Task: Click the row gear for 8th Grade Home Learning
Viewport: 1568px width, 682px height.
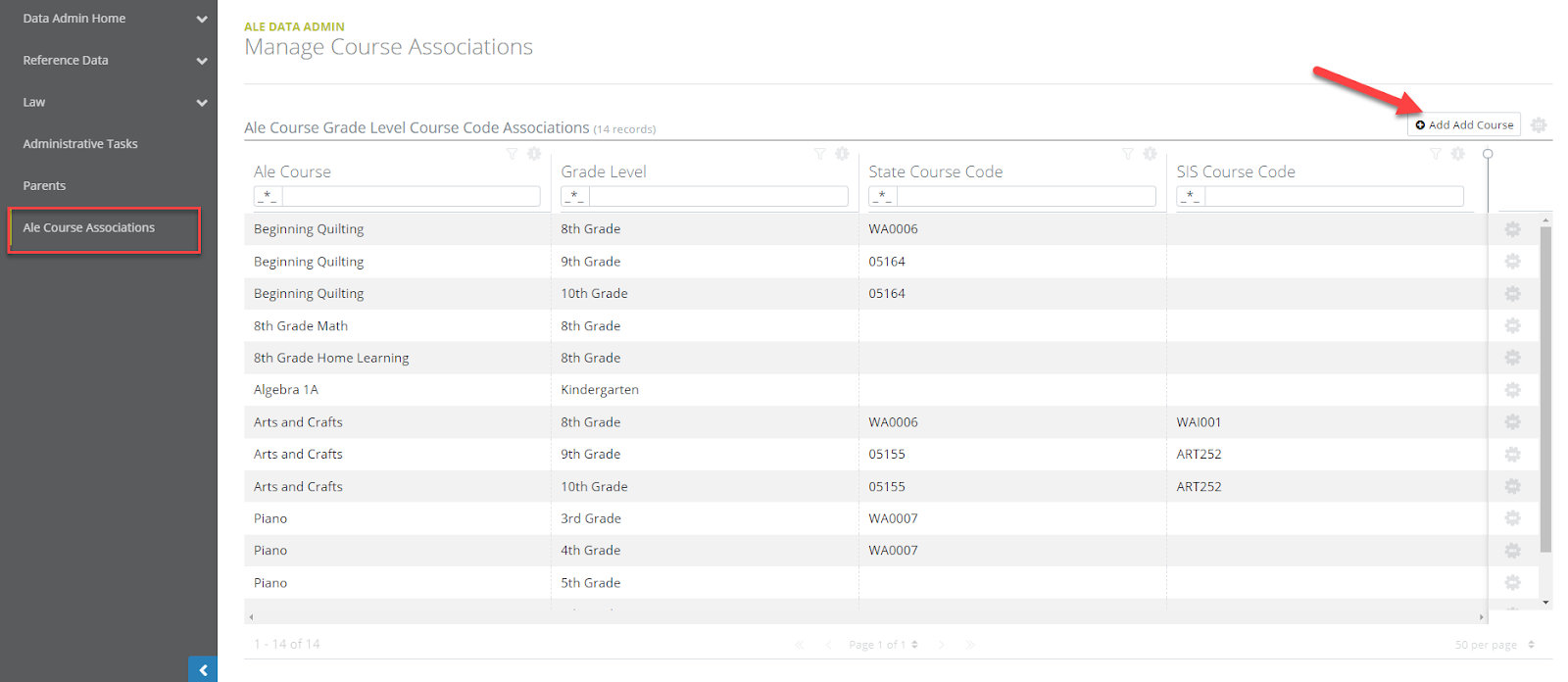Action: (x=1512, y=358)
